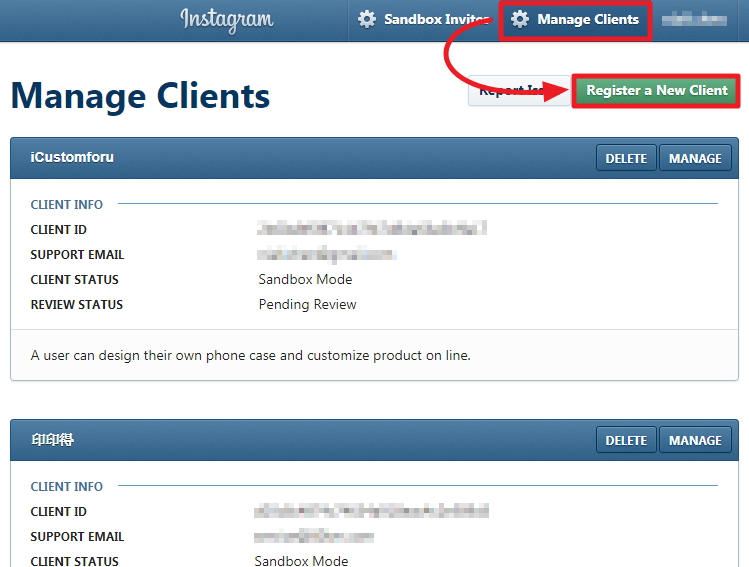Select iCustomforu's blurred support email value
The height and width of the screenshot is (567, 749).
(x=327, y=254)
